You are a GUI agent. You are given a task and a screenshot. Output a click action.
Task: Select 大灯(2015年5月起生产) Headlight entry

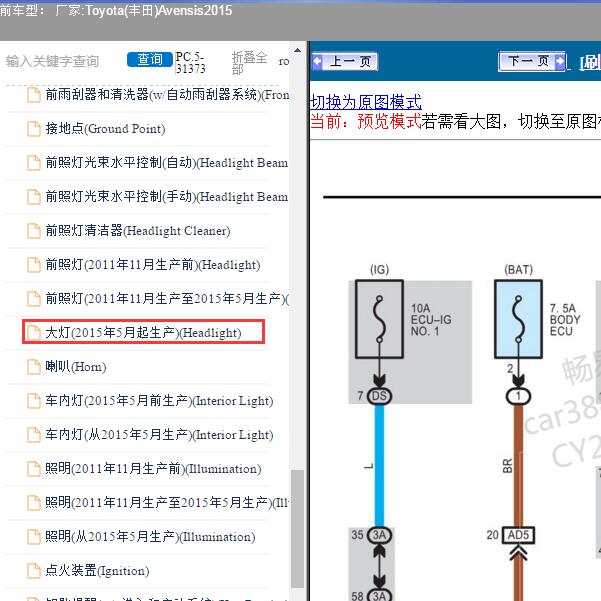pos(143,332)
